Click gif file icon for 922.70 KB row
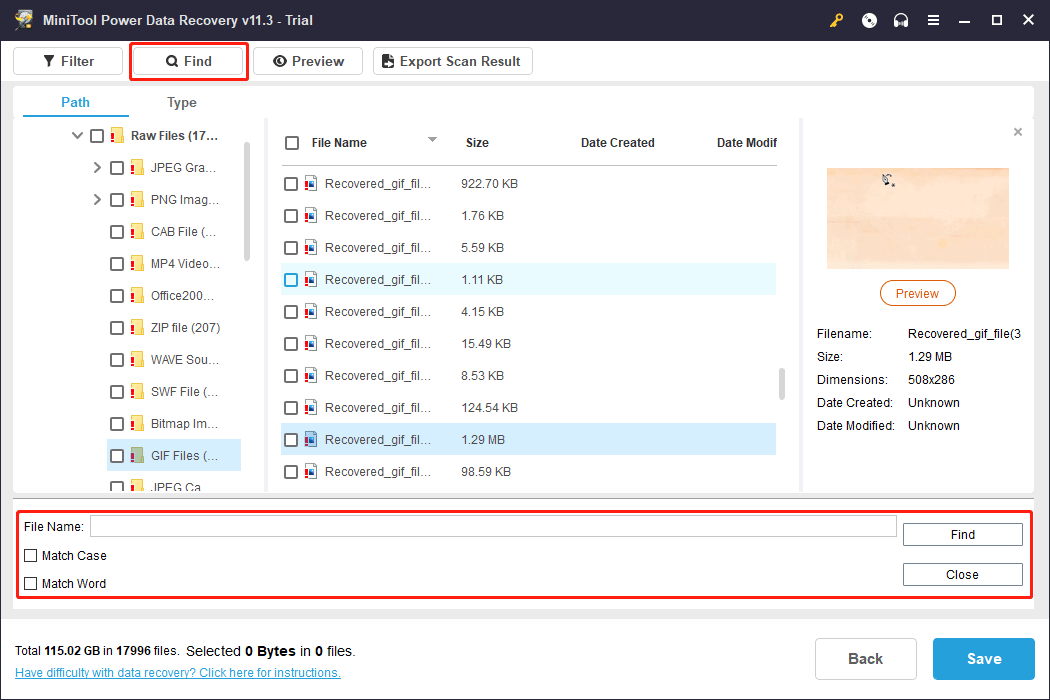This screenshot has height=700, width=1050. pos(311,184)
